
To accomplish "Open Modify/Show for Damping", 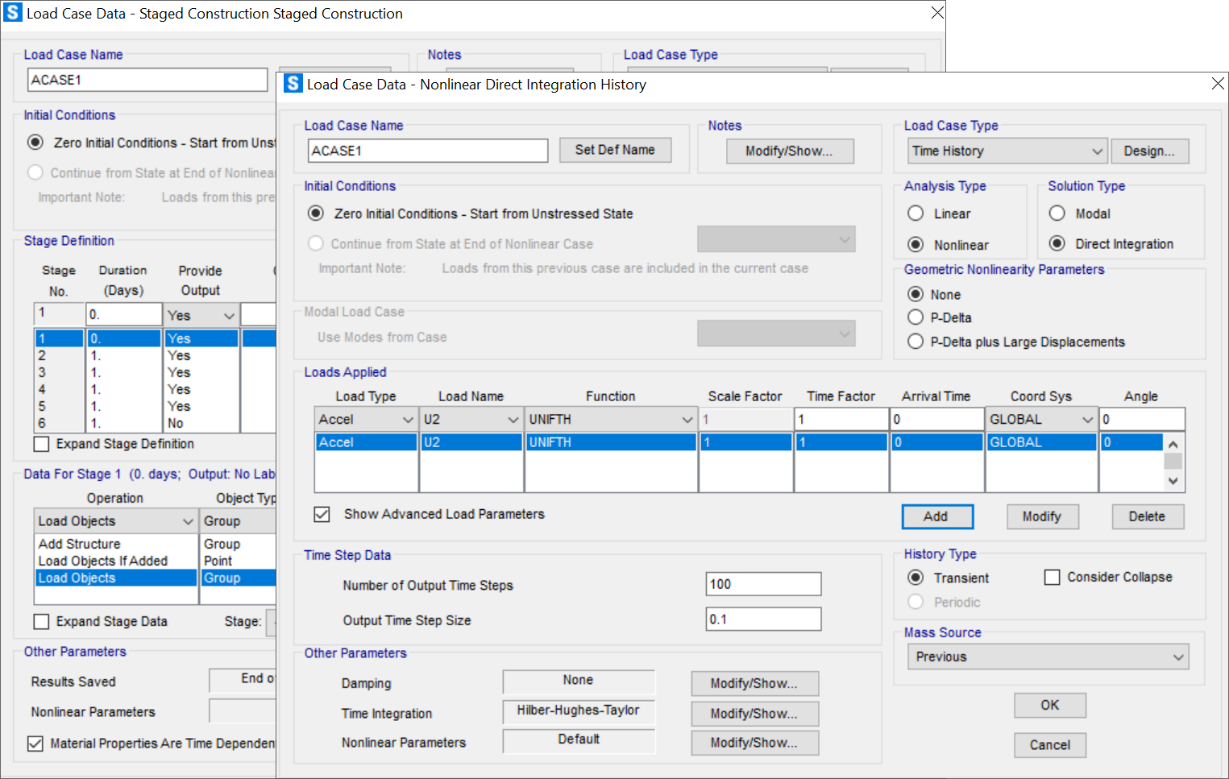I will point(754,684).
